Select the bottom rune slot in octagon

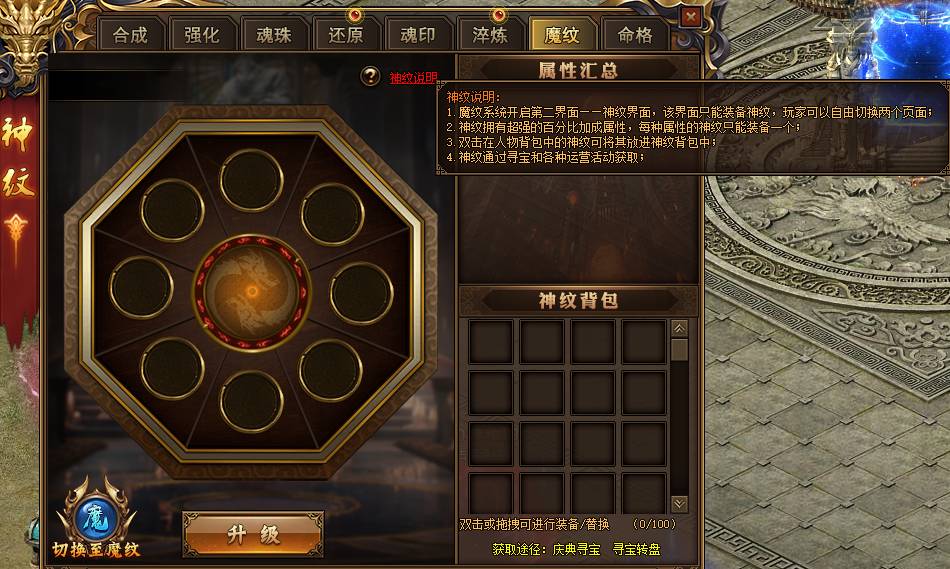pos(251,401)
